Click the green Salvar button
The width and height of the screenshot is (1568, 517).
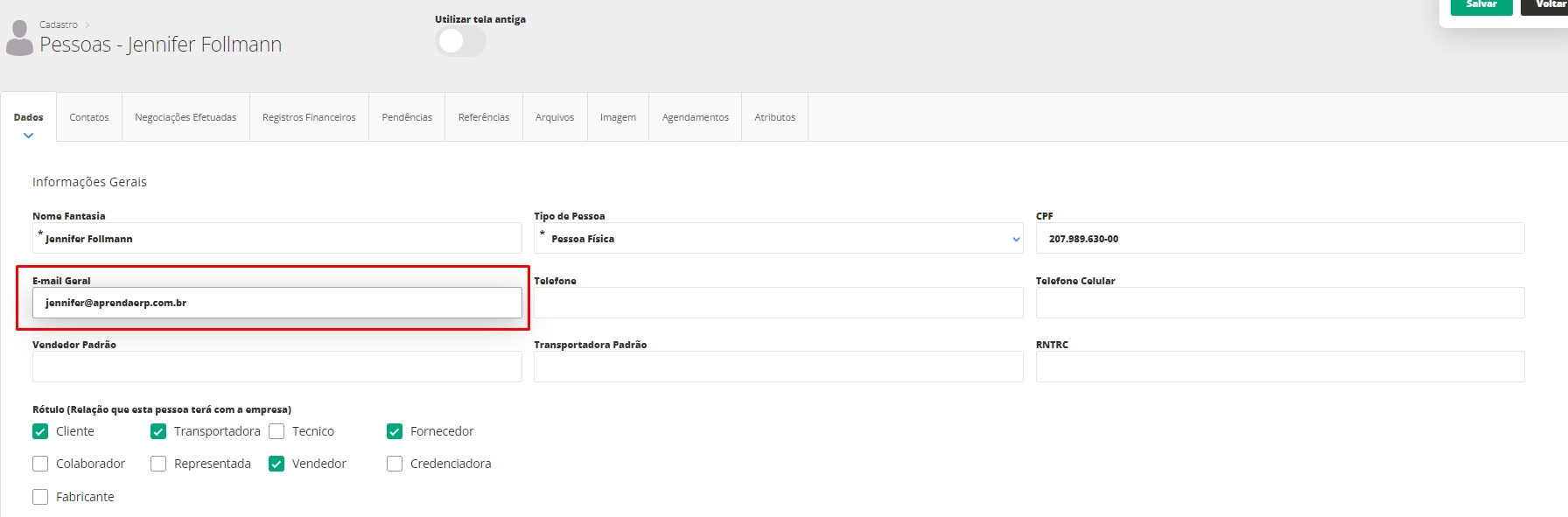[1480, 5]
